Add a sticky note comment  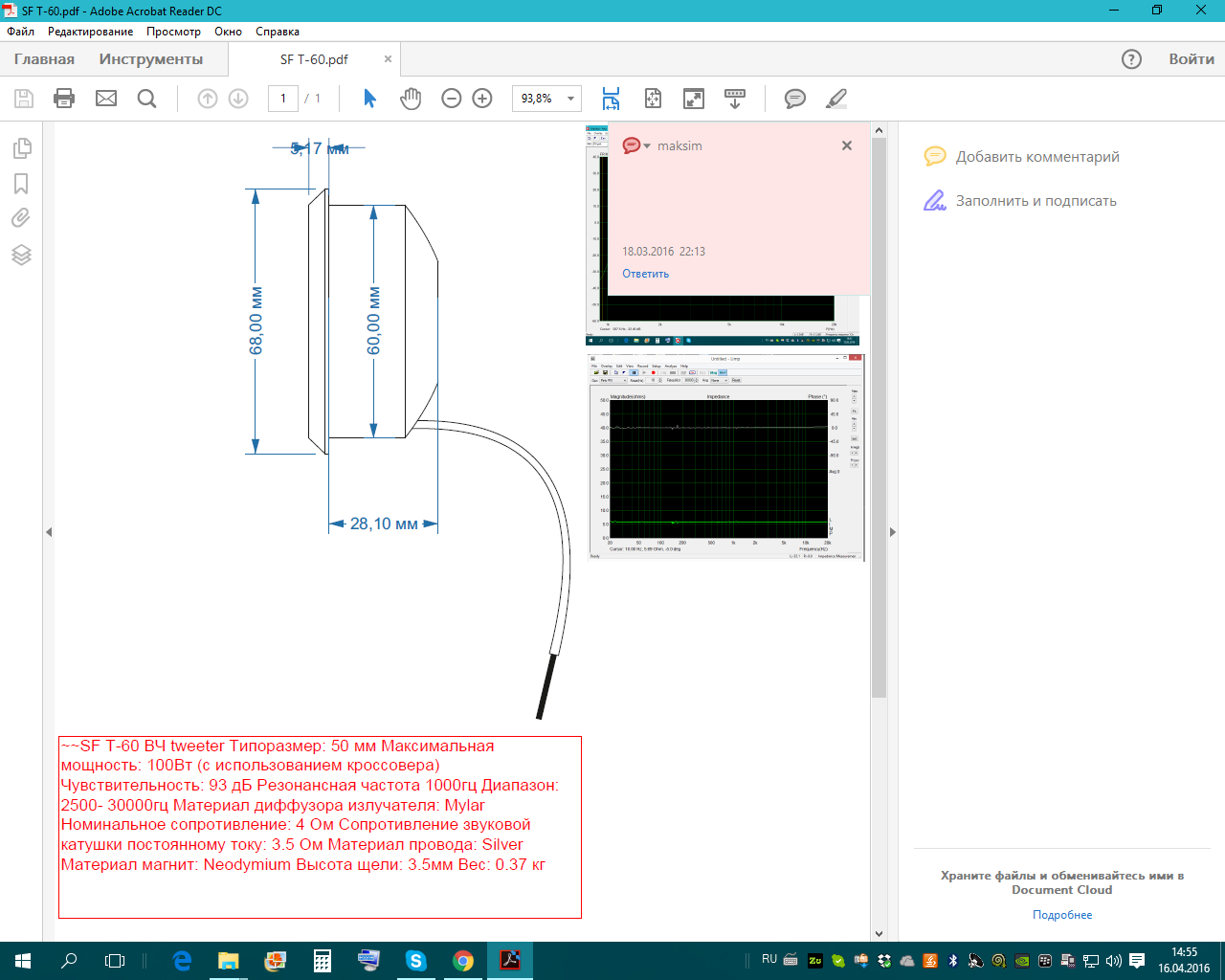click(x=794, y=99)
